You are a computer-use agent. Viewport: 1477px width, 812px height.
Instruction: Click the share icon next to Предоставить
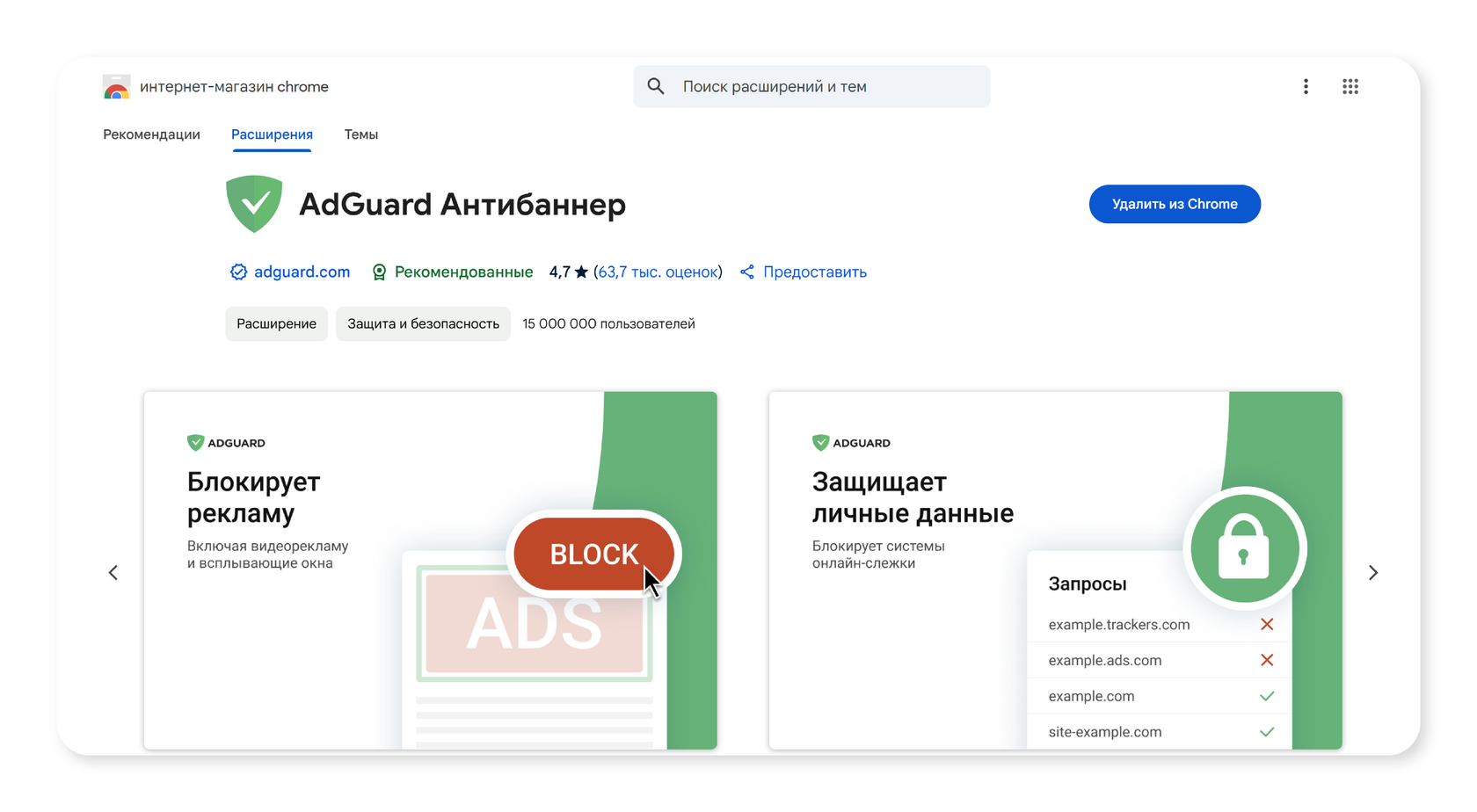coord(747,272)
